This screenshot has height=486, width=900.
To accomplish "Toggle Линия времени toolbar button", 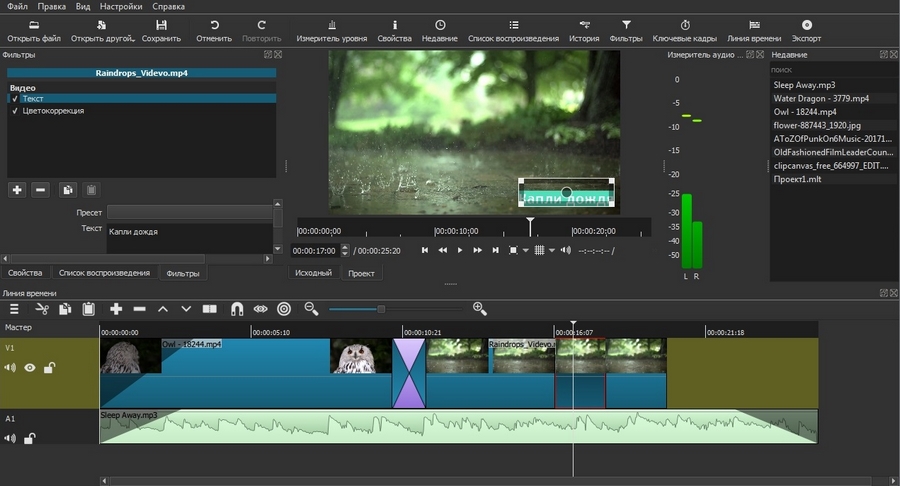I will [x=754, y=31].
